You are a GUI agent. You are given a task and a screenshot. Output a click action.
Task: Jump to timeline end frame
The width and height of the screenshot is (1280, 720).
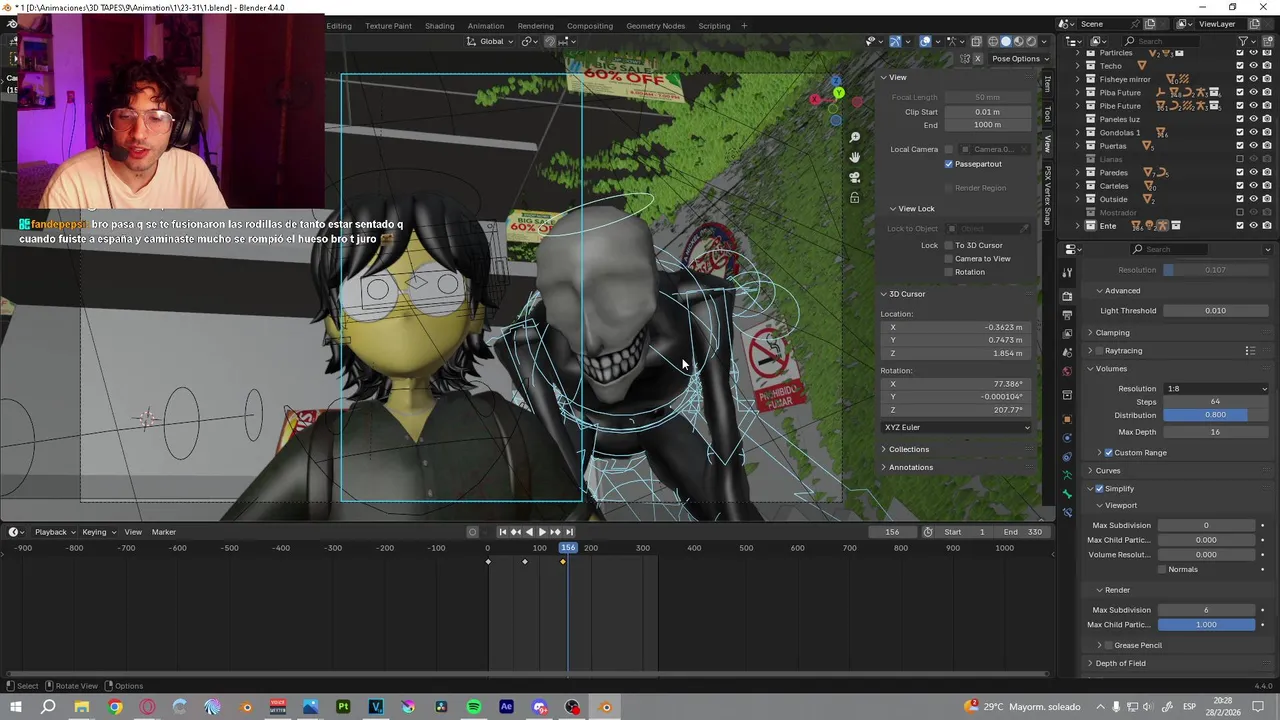(569, 532)
